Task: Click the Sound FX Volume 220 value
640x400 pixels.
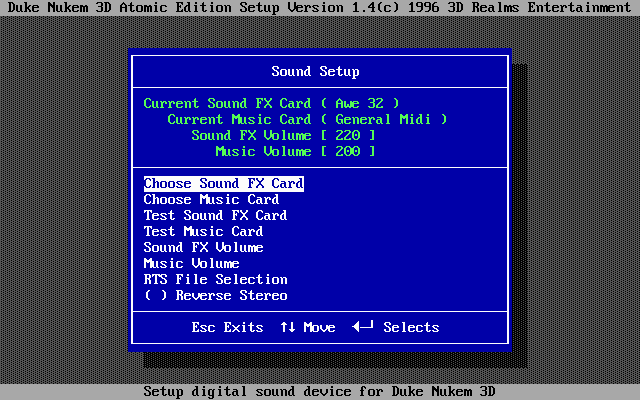Action: tap(348, 136)
